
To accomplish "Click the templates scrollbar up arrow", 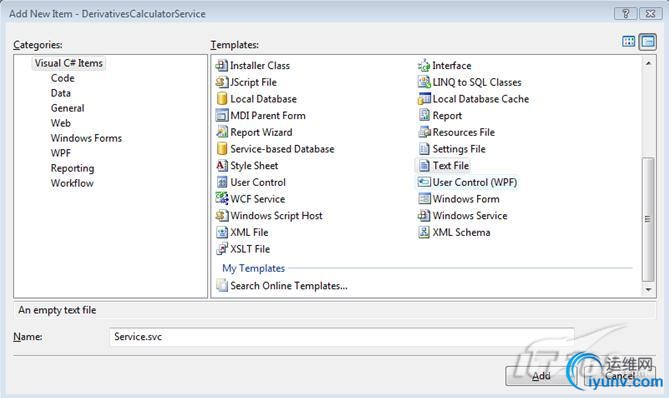I will click(648, 63).
